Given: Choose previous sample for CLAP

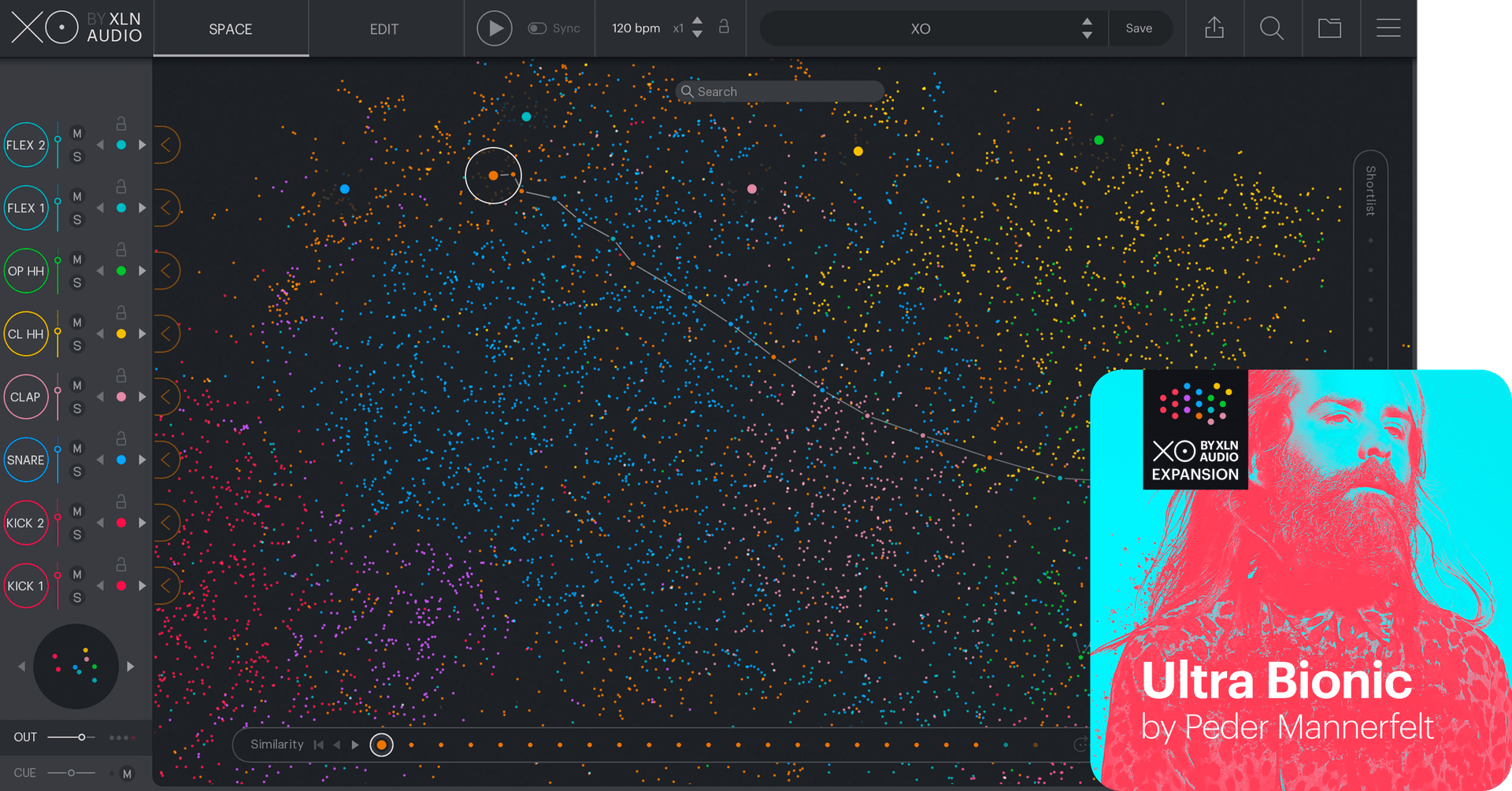Looking at the screenshot, I should tap(100, 397).
